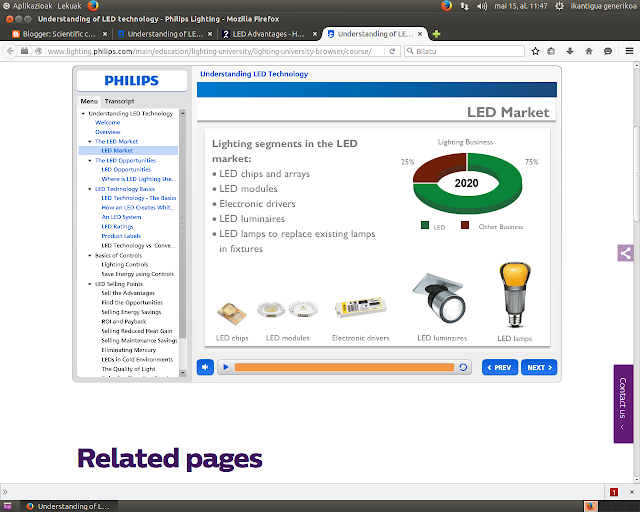Open Sell the Advantages lesson
Viewport: 640px width, 512px height.
[128, 293]
